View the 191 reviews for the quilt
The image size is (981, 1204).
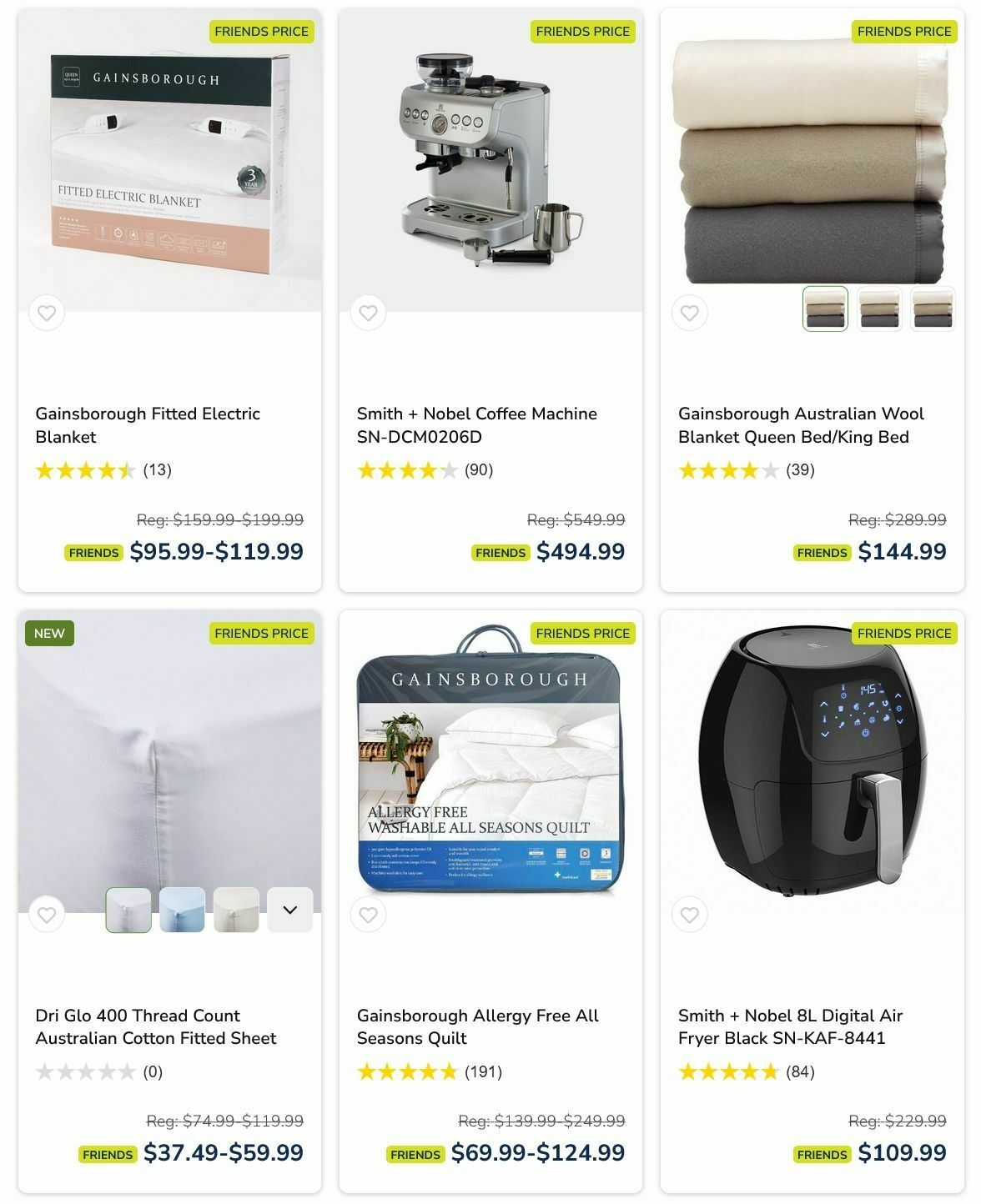point(483,1071)
